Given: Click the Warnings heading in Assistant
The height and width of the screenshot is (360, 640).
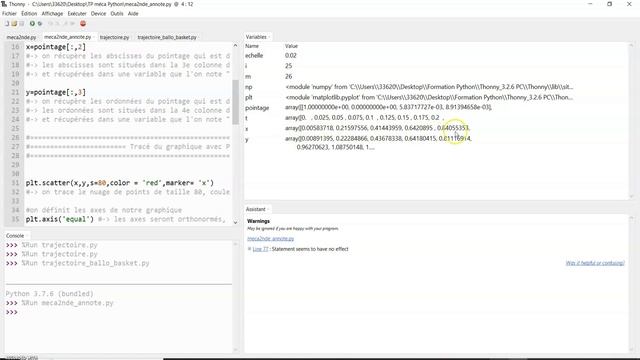Looking at the screenshot, I should 258,221.
